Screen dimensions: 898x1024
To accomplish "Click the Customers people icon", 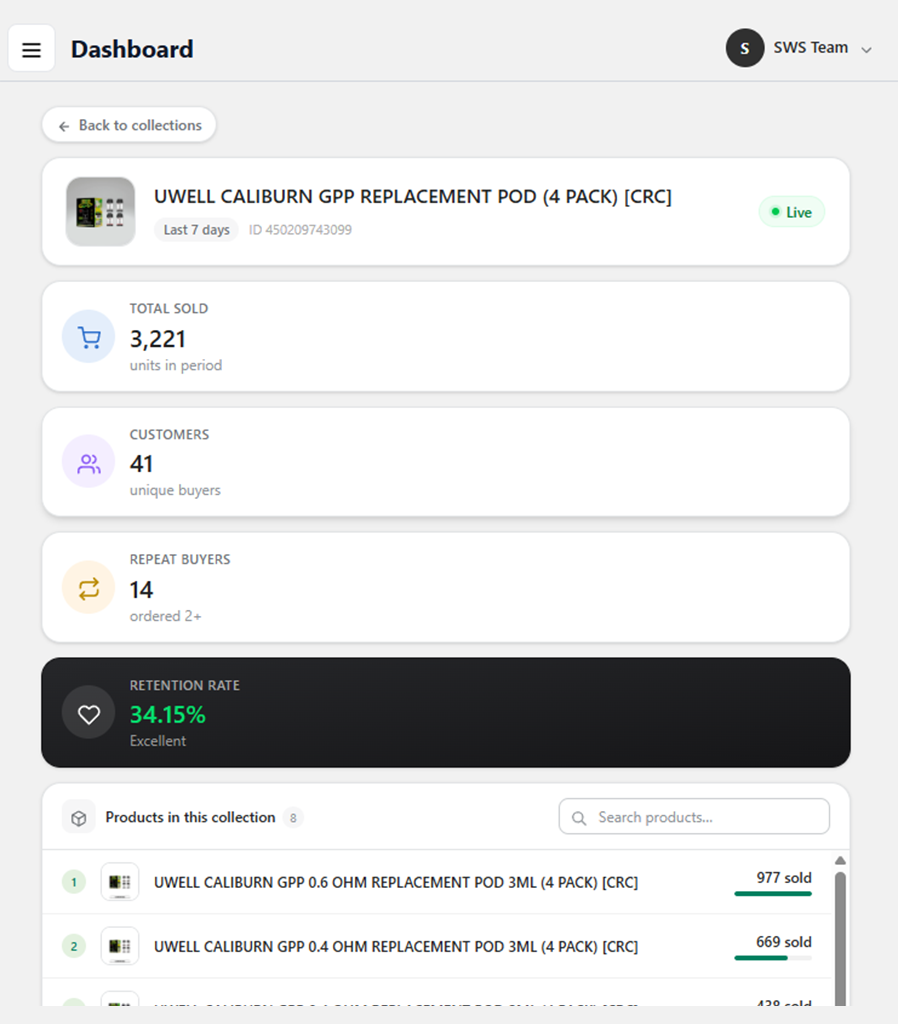I will tap(89, 462).
